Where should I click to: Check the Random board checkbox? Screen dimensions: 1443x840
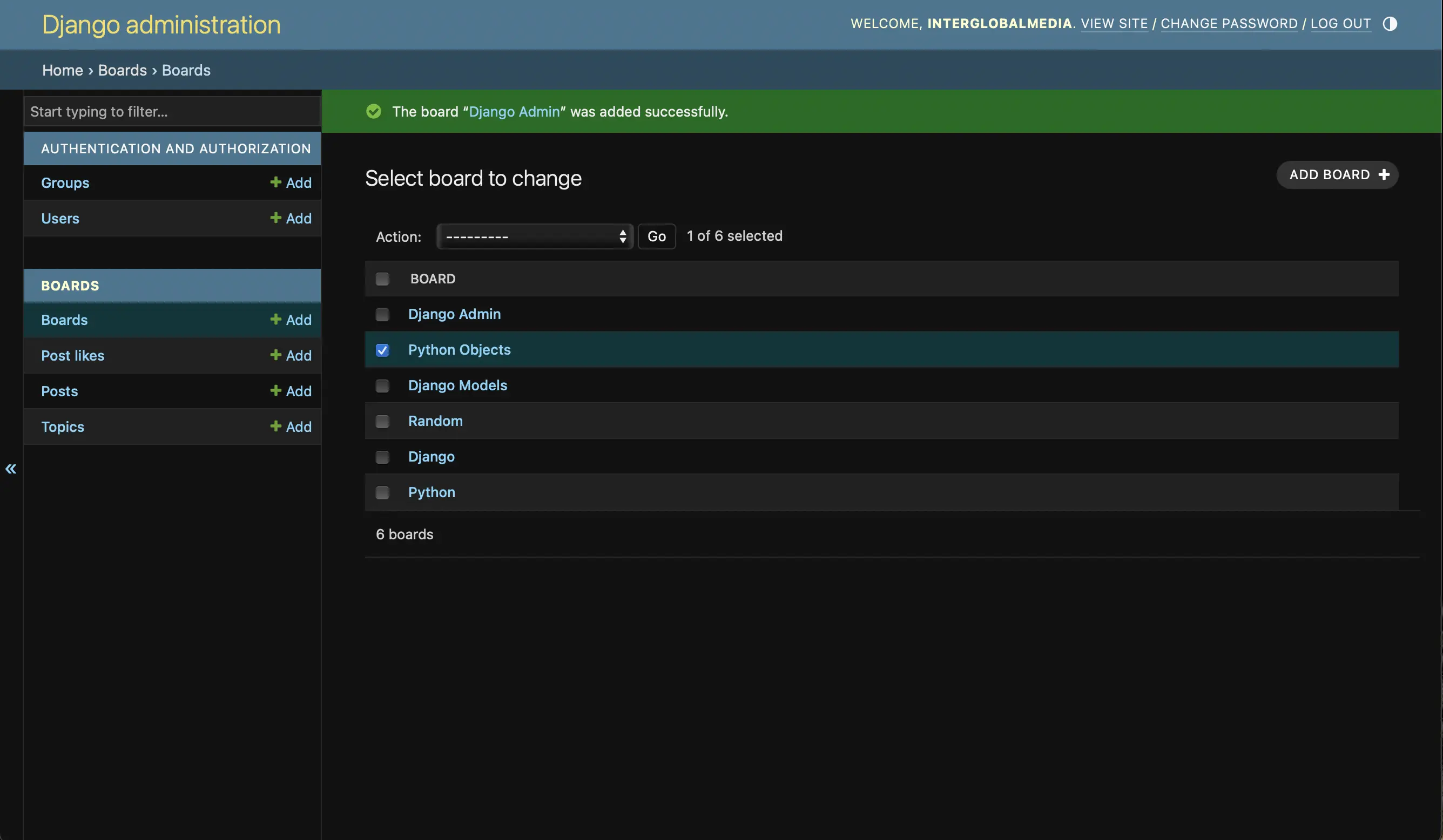[x=382, y=422]
